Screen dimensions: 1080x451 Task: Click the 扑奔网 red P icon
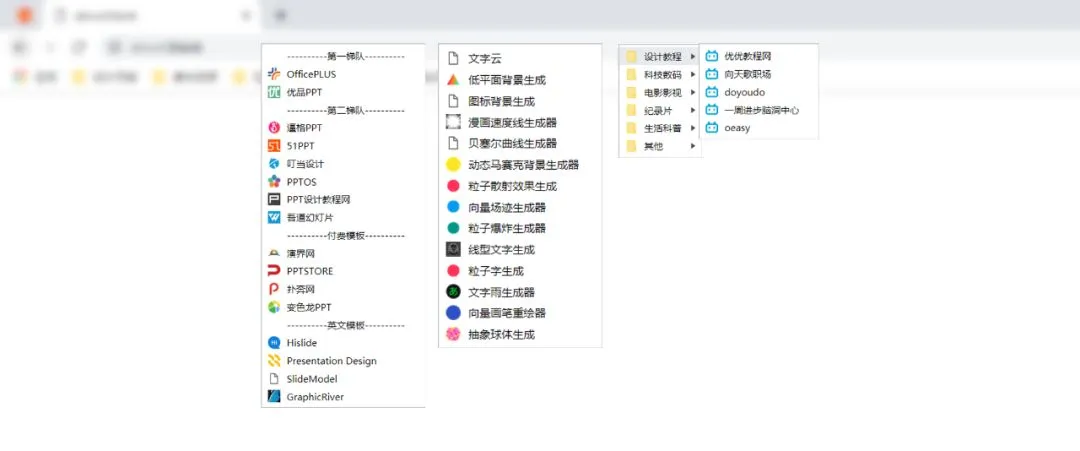click(x=273, y=289)
